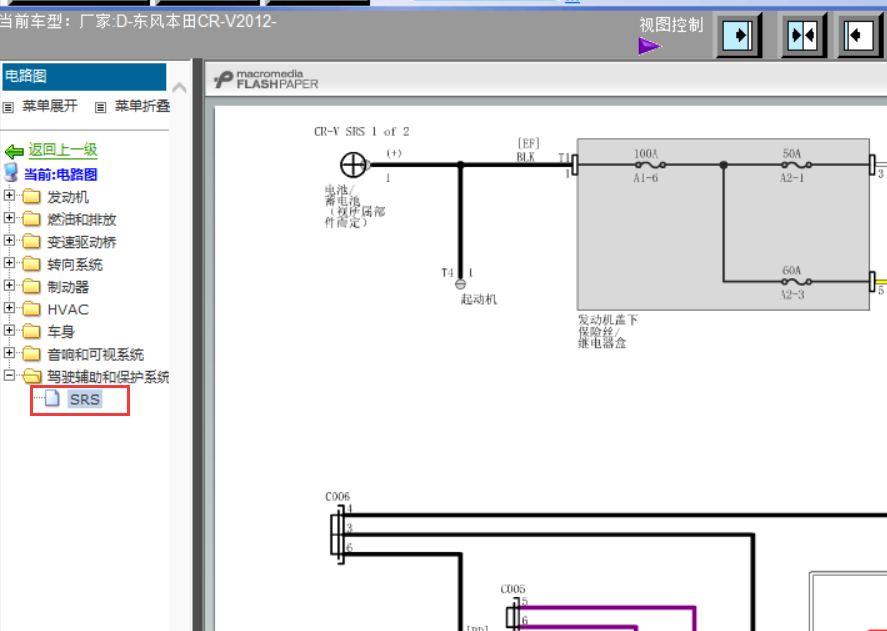Click the 菜单展开 expand-menu icon

click(x=8, y=107)
